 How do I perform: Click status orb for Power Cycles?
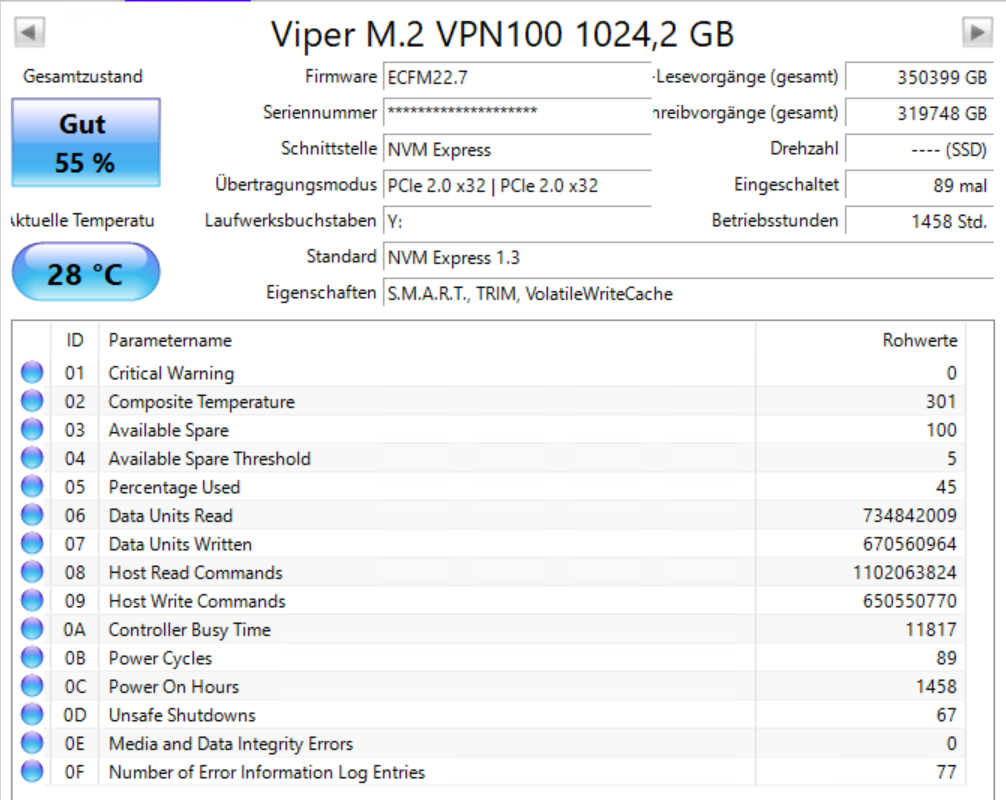(32, 658)
